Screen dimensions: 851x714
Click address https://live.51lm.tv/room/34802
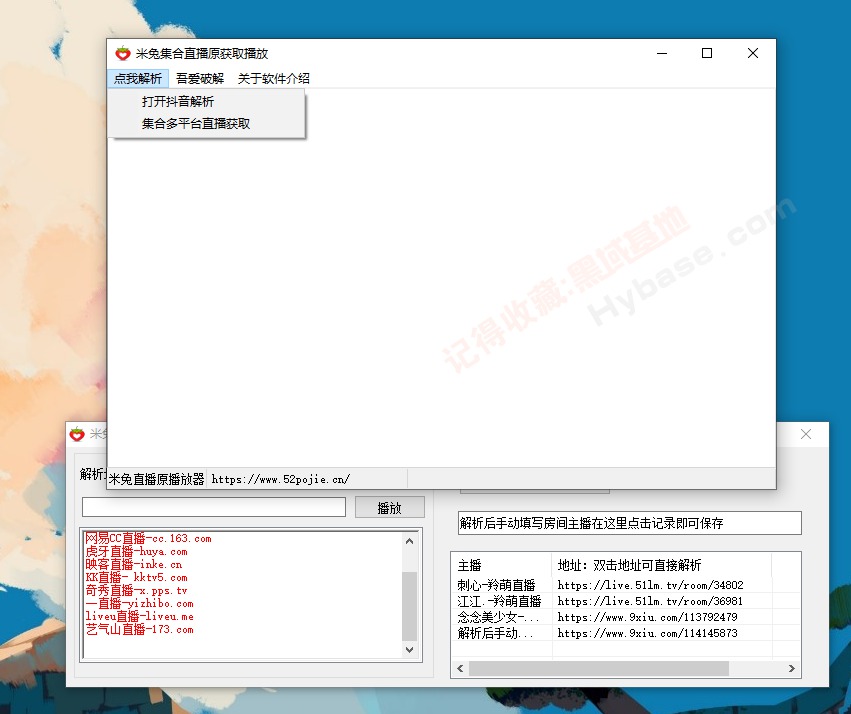point(650,585)
